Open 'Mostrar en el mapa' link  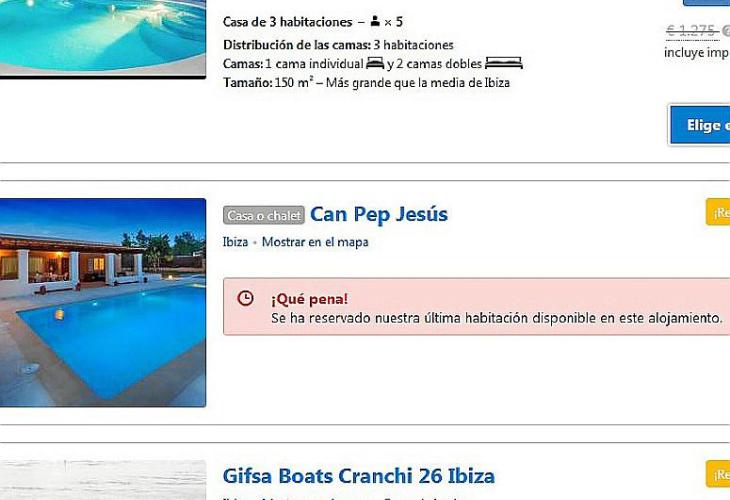click(x=315, y=242)
